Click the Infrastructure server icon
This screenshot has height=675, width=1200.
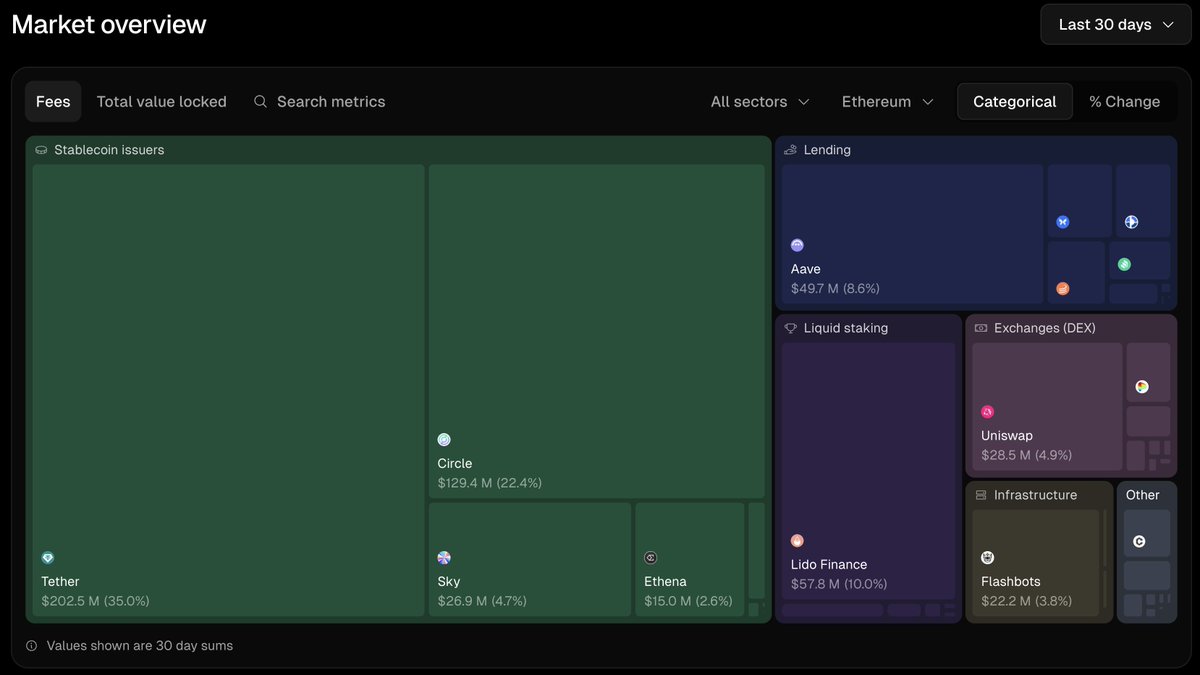(x=981, y=495)
